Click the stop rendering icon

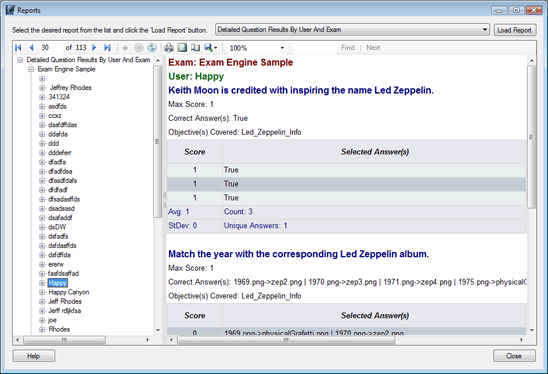(138, 48)
